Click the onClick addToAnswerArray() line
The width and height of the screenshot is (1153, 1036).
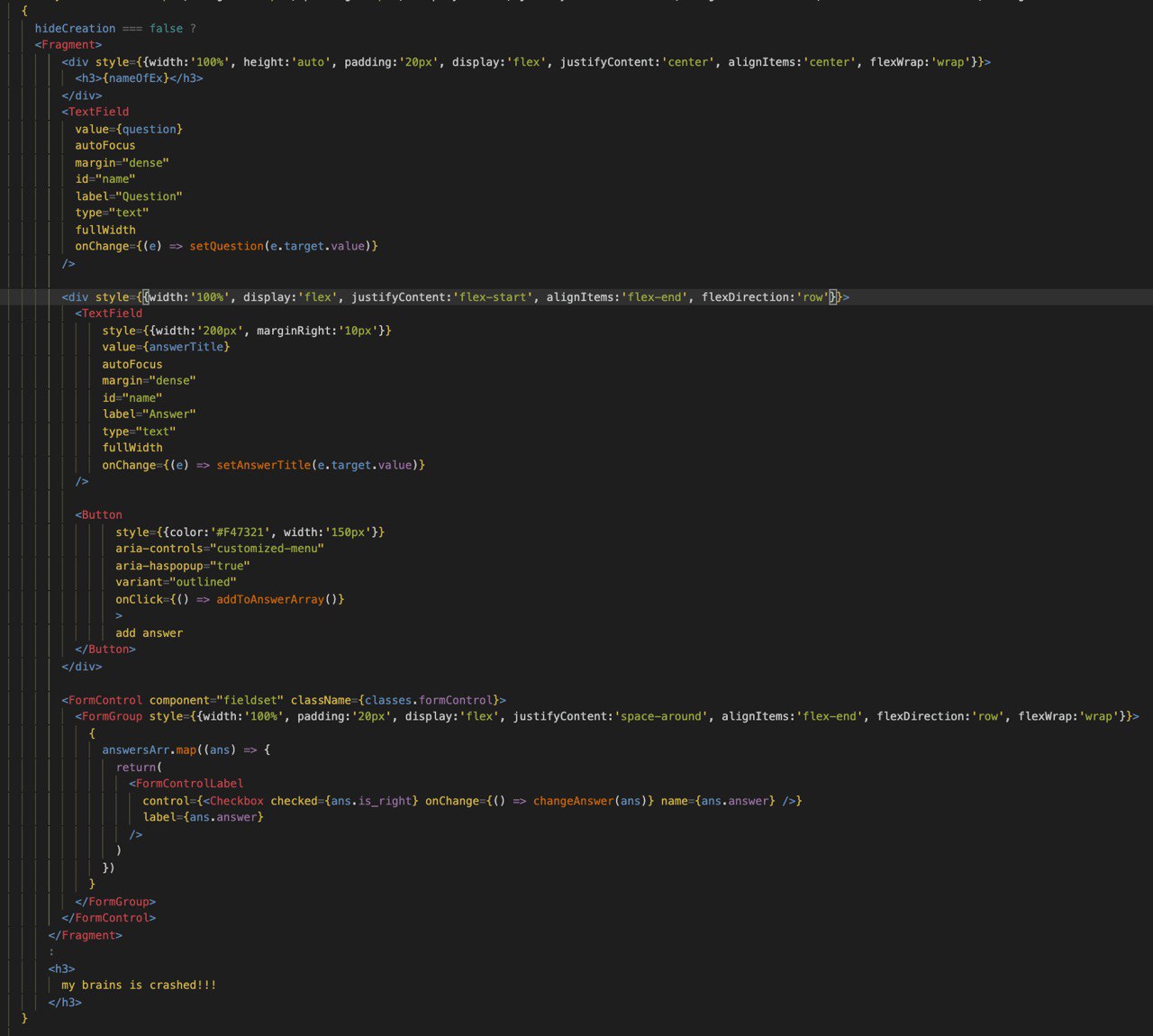[x=230, y=599]
